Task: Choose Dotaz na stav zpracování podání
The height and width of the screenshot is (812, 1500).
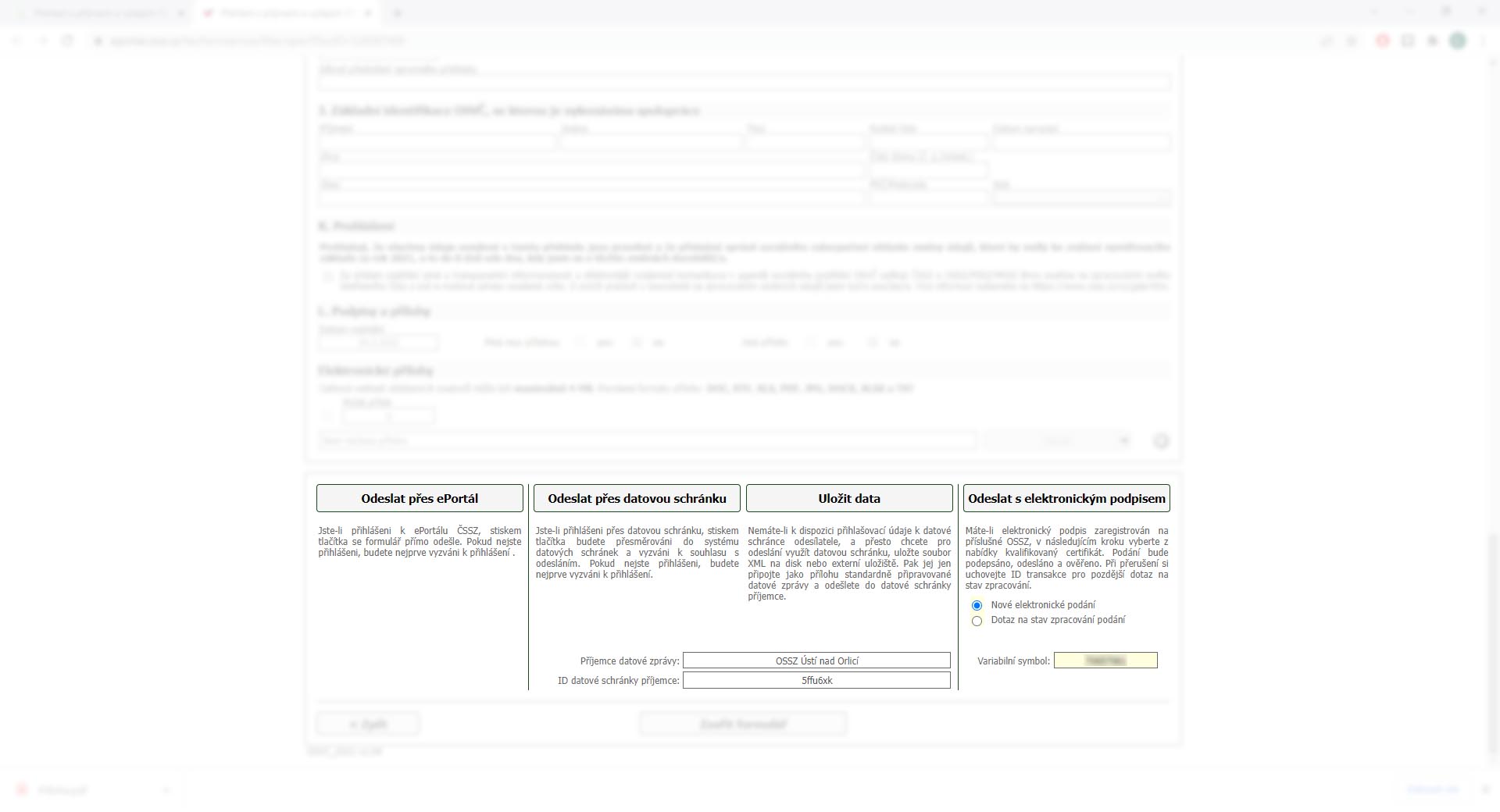Action: [977, 621]
